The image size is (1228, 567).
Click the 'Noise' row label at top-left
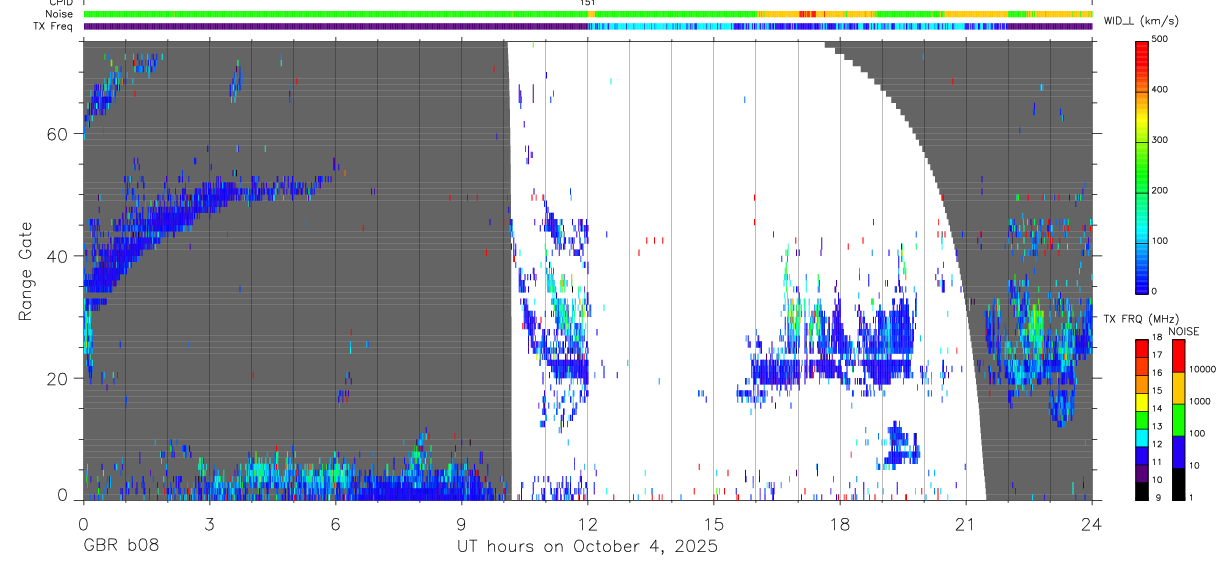(59, 14)
